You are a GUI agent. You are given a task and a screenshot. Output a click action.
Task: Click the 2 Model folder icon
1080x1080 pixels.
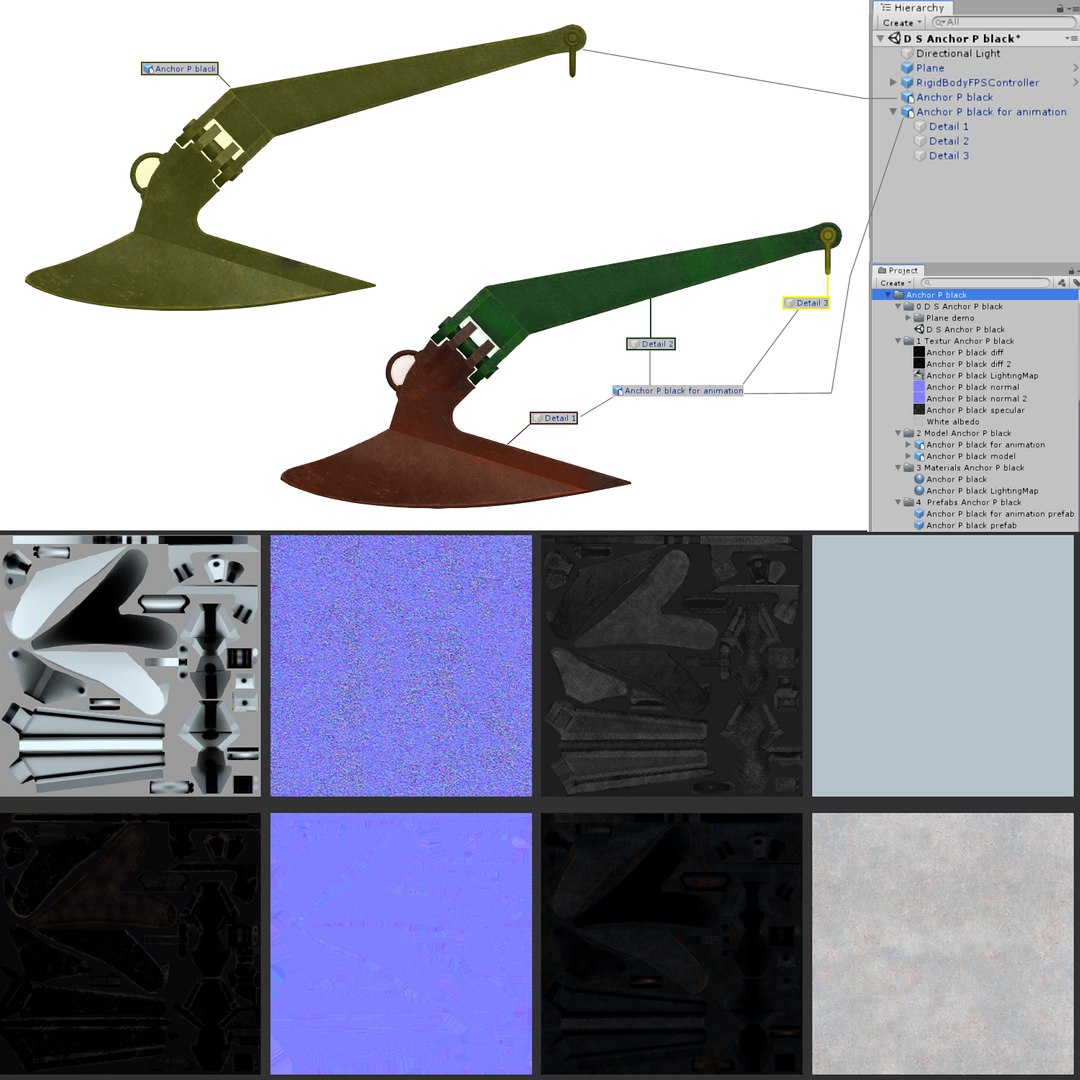pos(908,433)
